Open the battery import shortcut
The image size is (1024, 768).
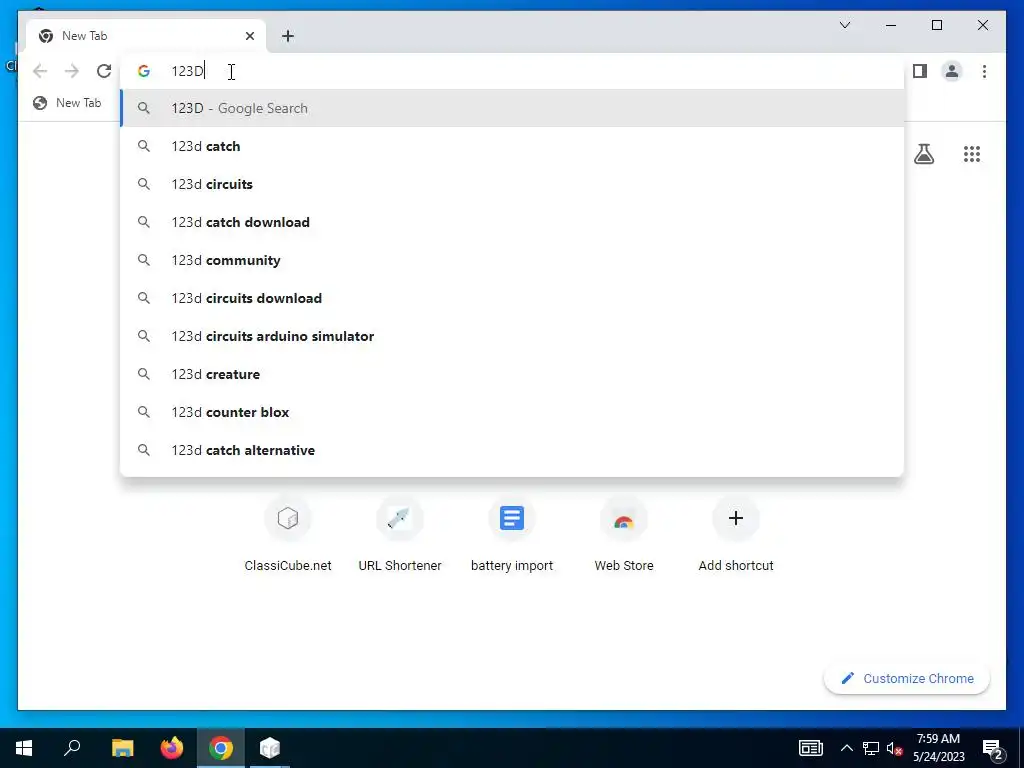pos(512,534)
